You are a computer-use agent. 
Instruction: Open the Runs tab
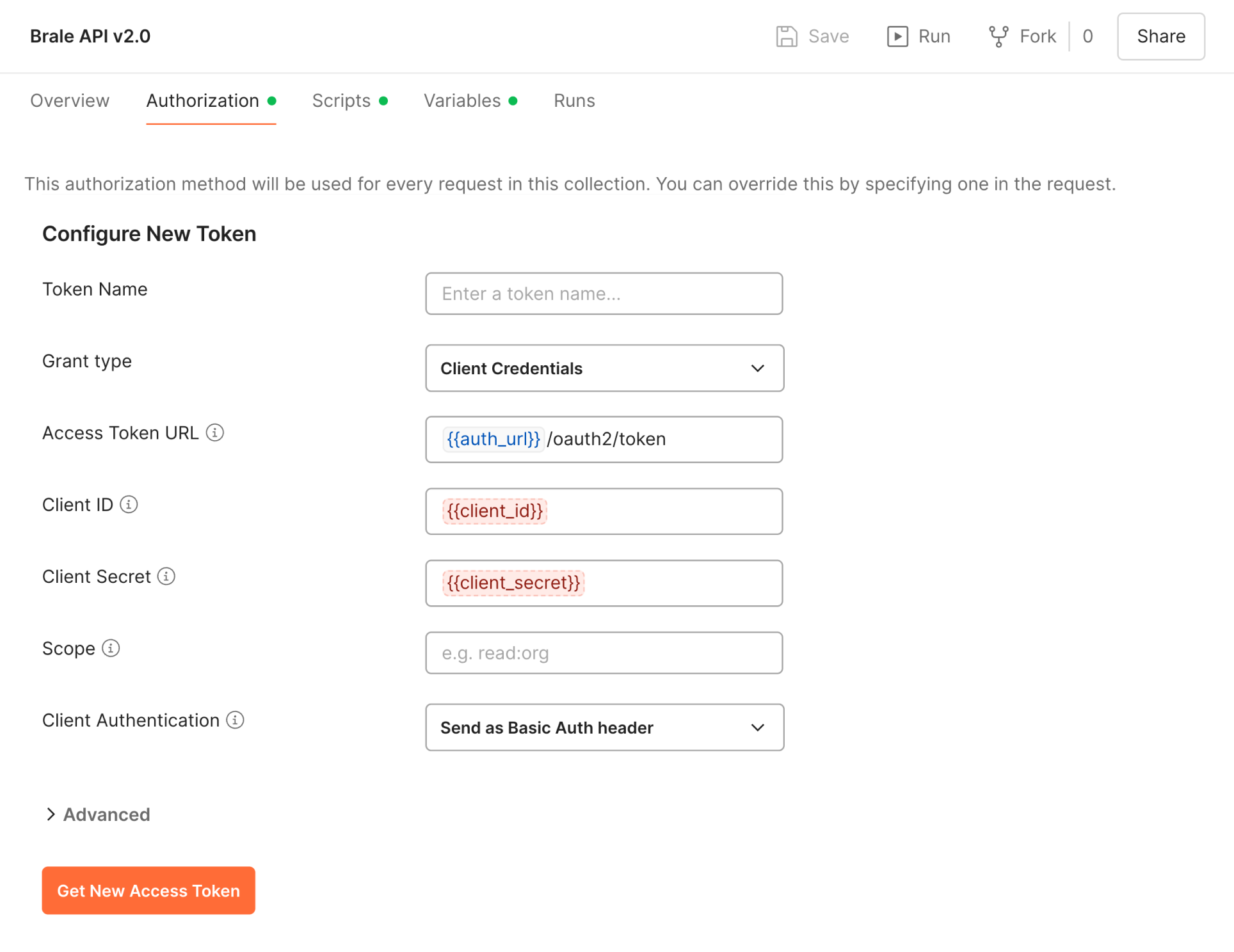click(x=574, y=101)
